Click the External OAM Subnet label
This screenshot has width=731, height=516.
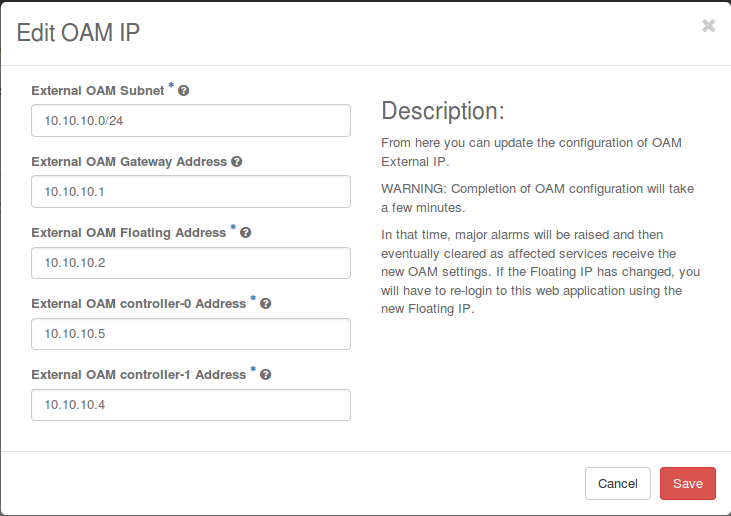(98, 91)
